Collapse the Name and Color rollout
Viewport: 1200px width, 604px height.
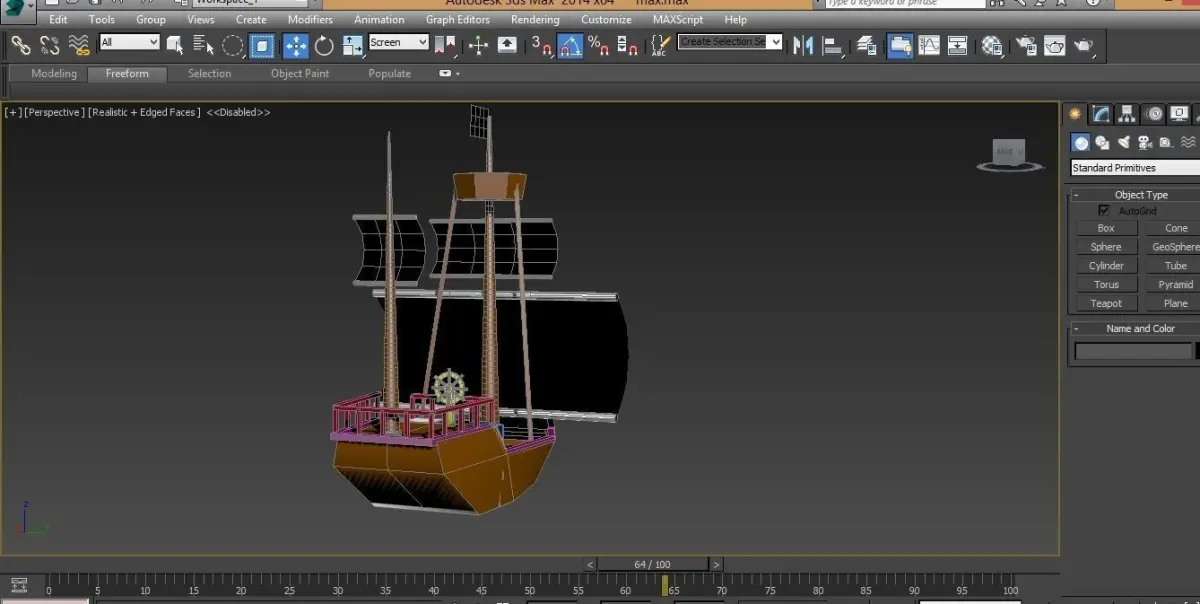(1078, 328)
